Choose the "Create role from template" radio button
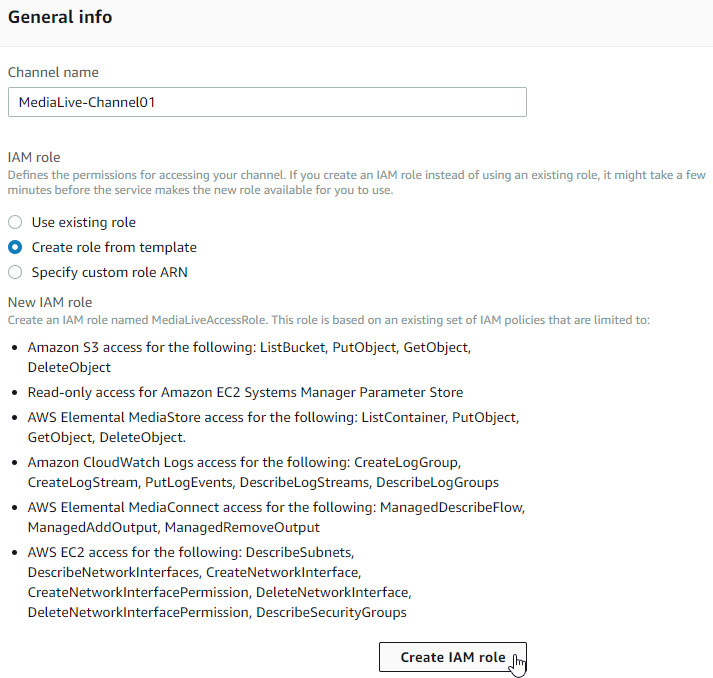Viewport: 713px width, 678px height. tap(15, 247)
